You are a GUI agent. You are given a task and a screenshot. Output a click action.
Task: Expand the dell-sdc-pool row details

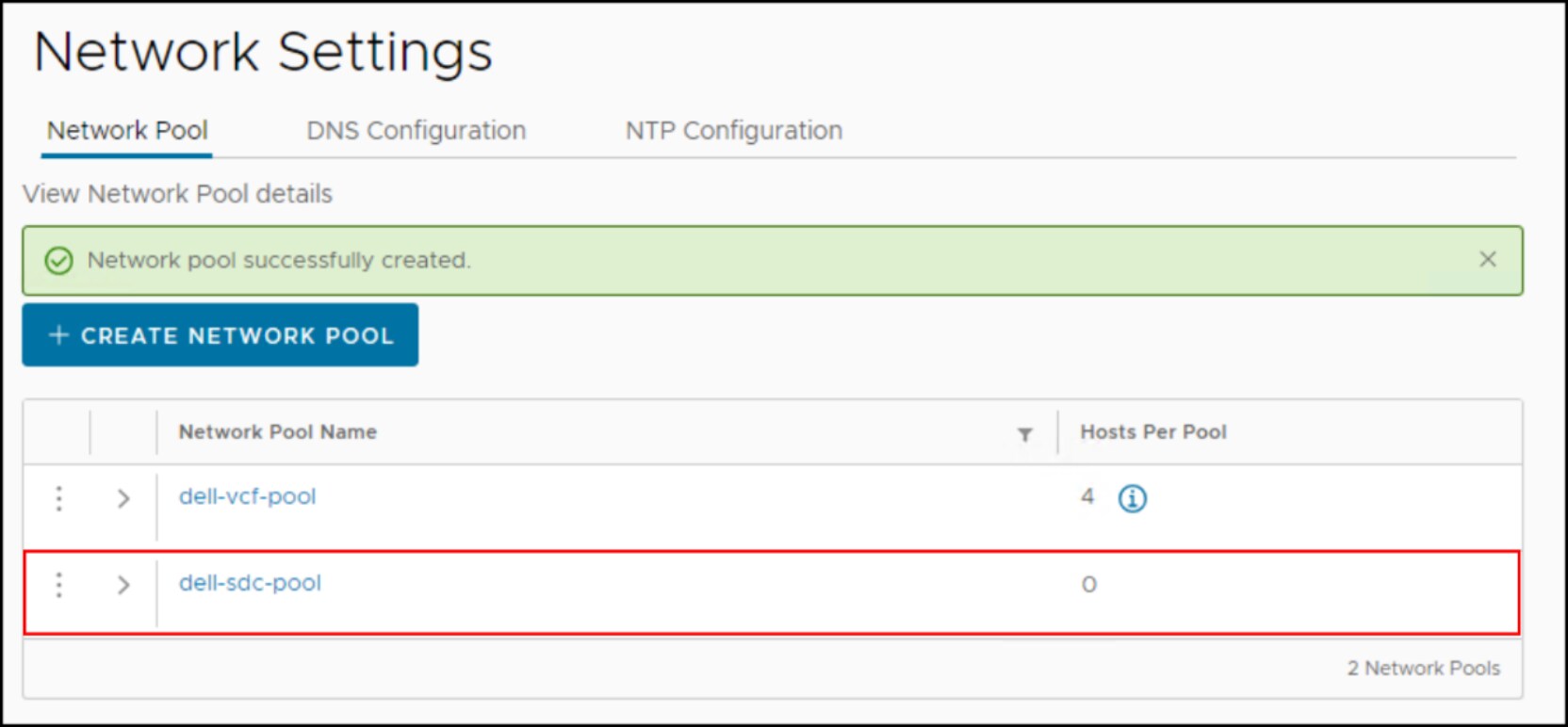tap(123, 585)
